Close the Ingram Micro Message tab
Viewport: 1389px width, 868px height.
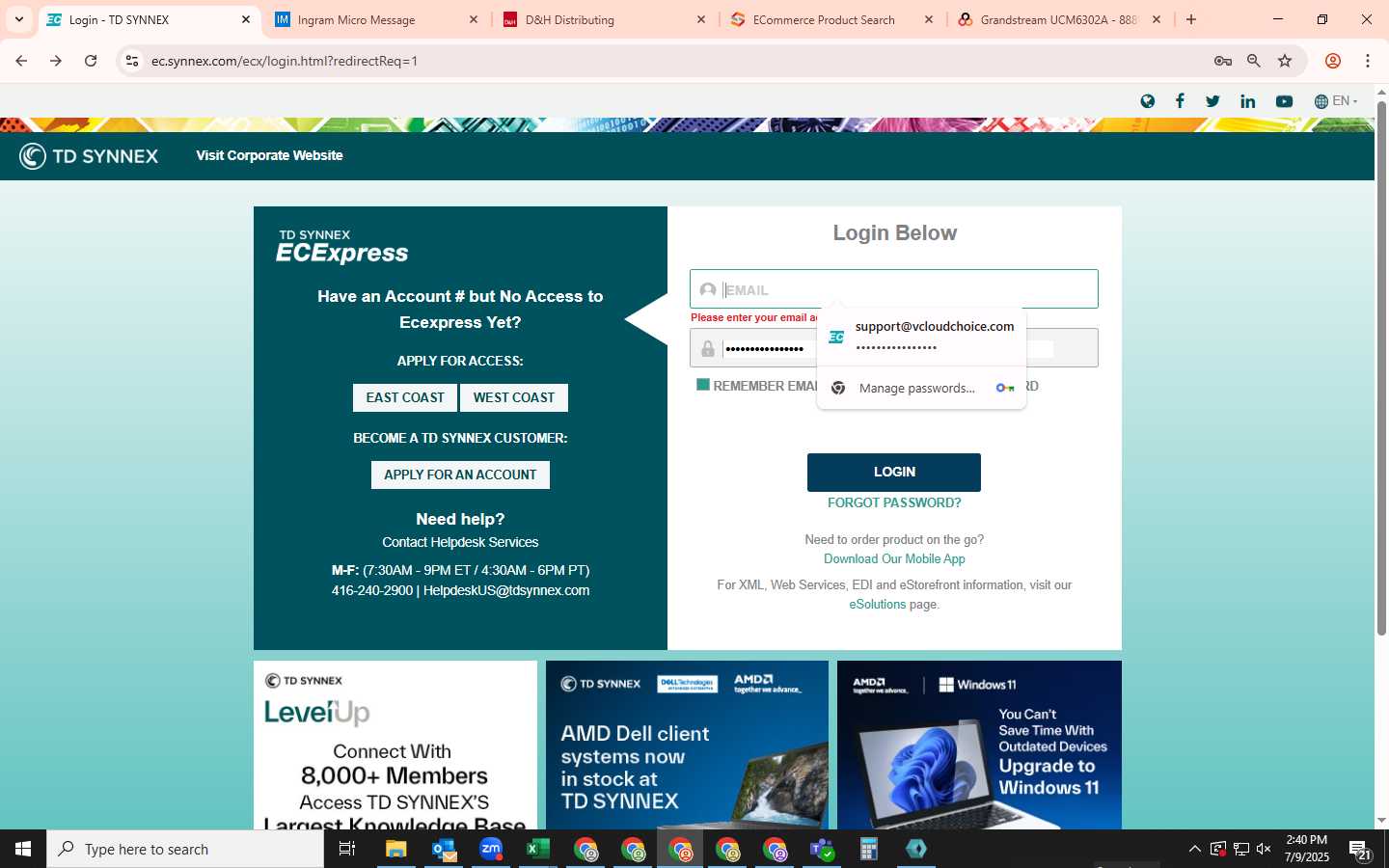click(473, 19)
